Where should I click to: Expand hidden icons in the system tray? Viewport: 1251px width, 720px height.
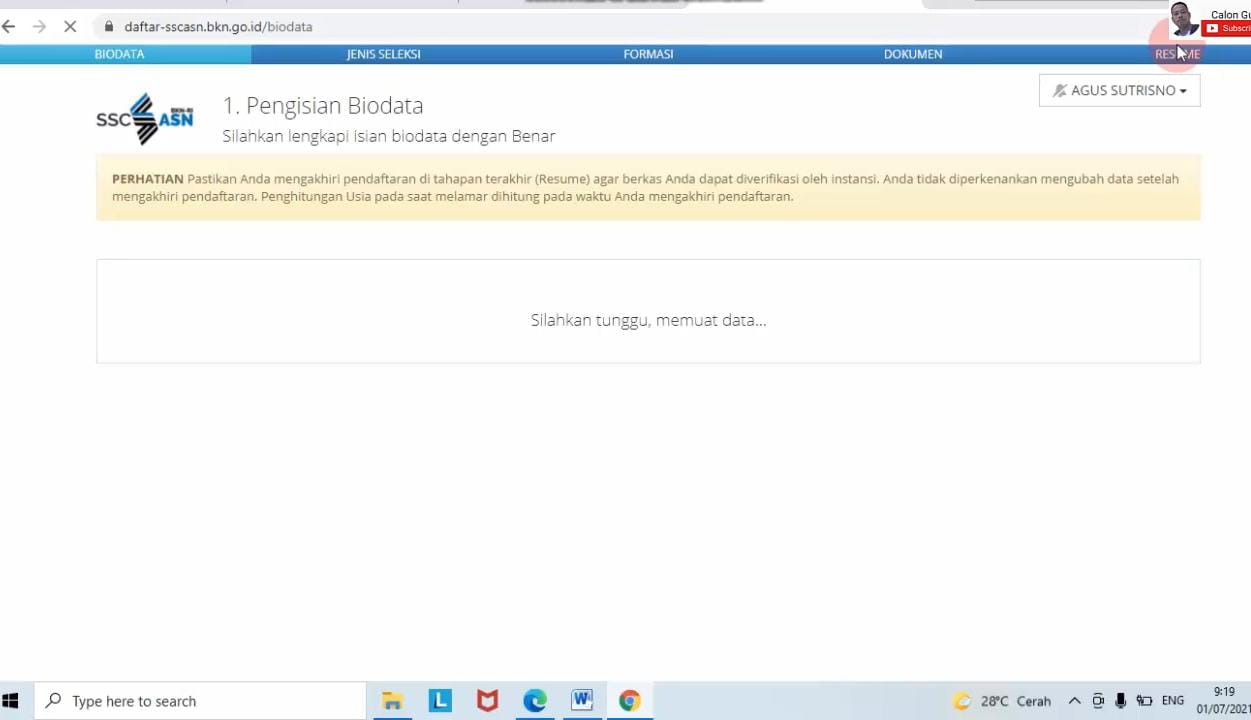click(1074, 701)
